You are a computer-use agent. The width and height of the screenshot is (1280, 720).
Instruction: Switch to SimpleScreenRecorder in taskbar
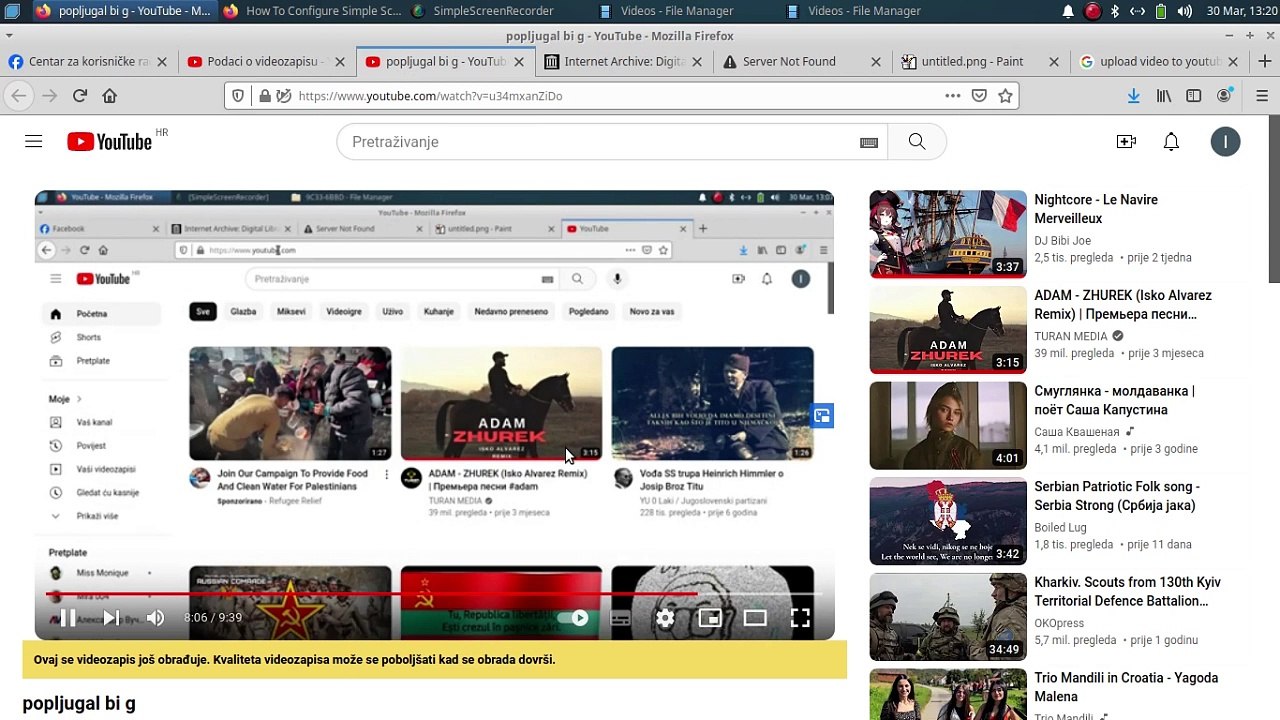click(x=482, y=11)
